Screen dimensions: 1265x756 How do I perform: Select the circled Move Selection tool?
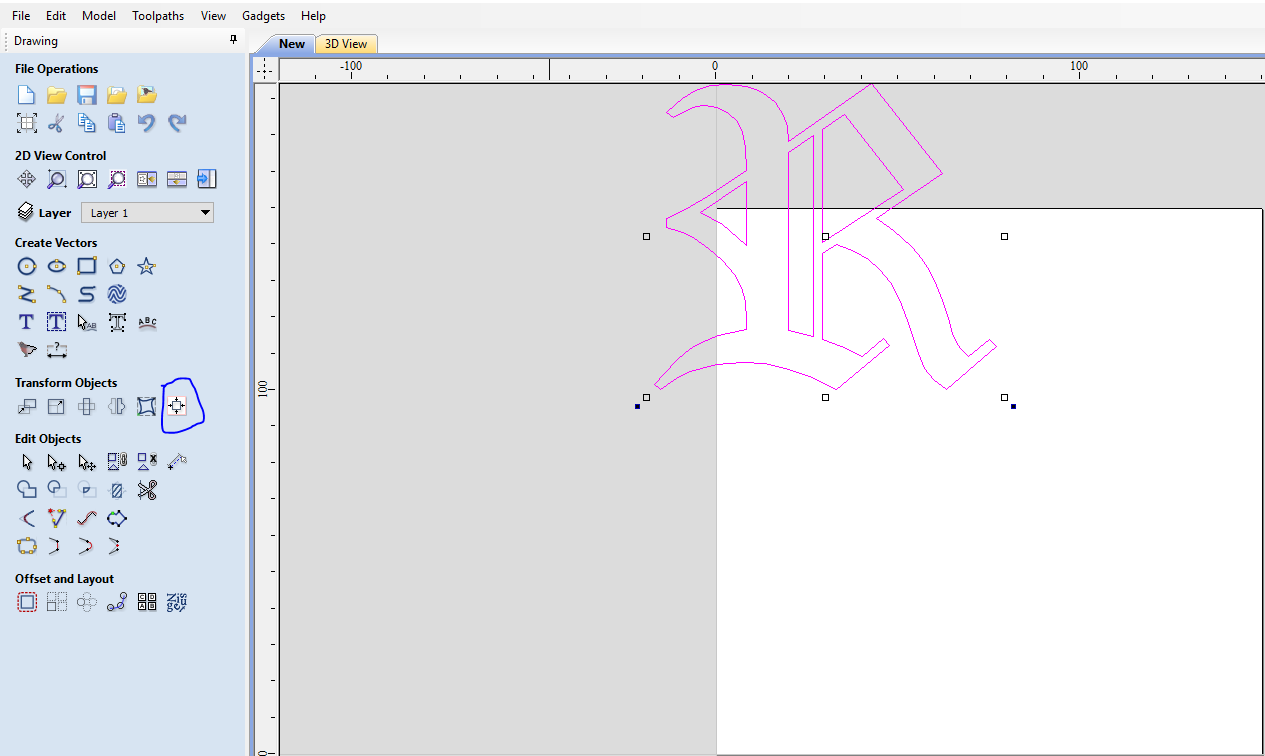(x=177, y=406)
